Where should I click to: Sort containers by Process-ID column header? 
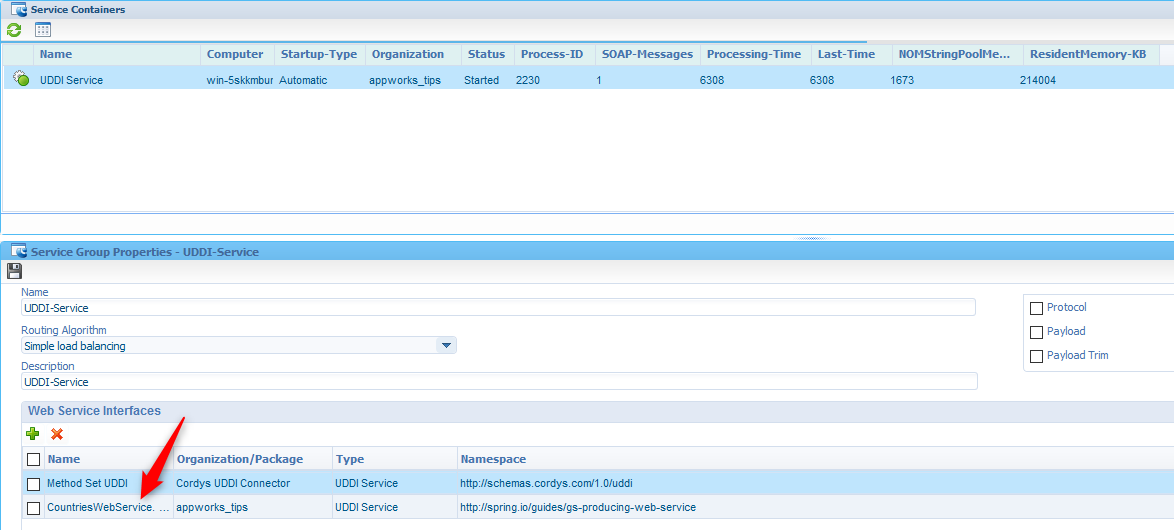tap(551, 54)
